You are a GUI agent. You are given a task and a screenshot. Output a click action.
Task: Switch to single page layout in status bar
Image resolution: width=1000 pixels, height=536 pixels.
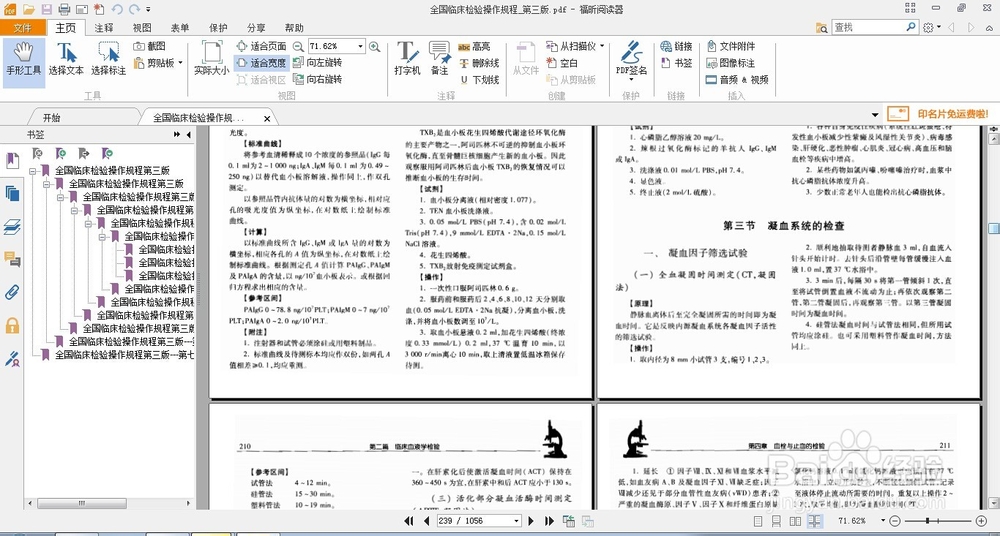click(758, 521)
